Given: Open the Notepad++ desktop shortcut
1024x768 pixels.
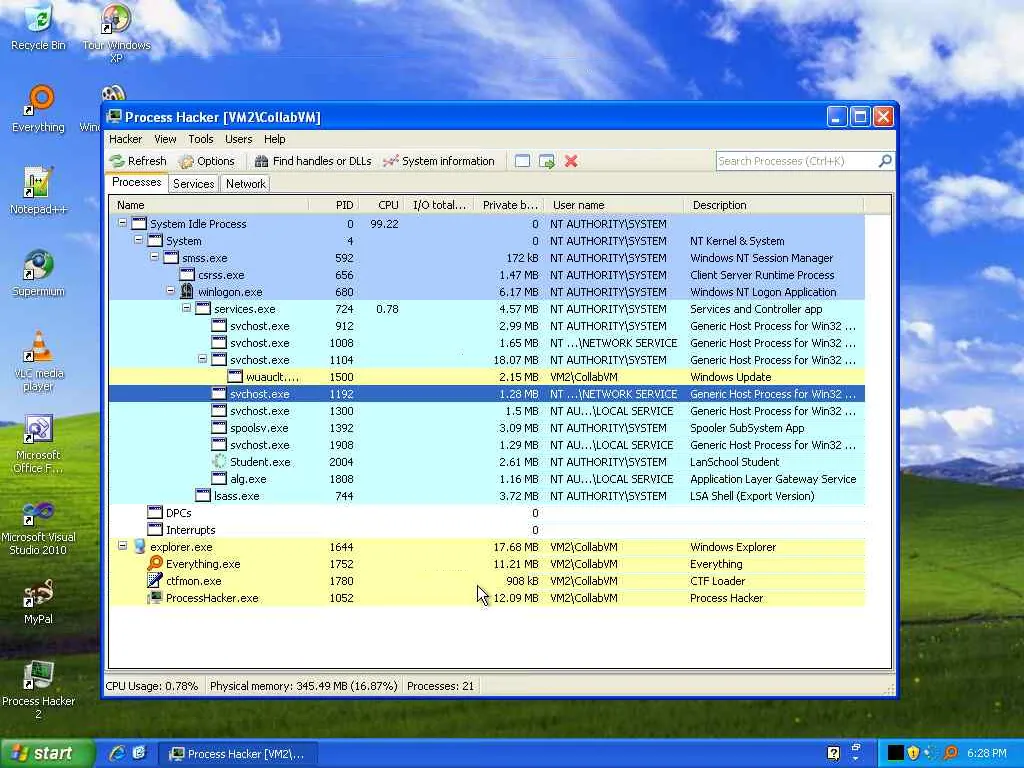Looking at the screenshot, I should click(x=38, y=191).
